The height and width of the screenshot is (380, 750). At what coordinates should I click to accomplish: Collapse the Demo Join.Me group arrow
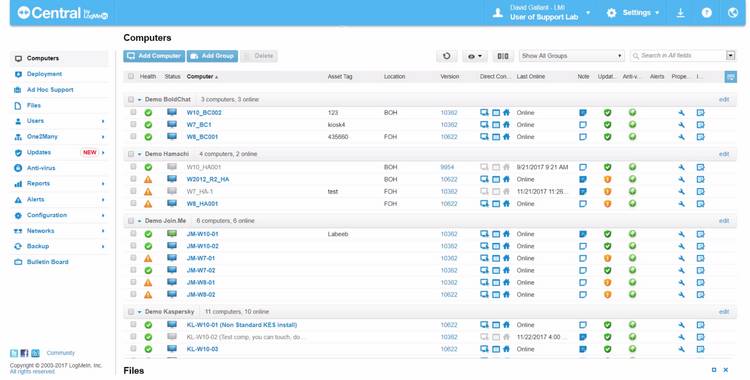140,221
